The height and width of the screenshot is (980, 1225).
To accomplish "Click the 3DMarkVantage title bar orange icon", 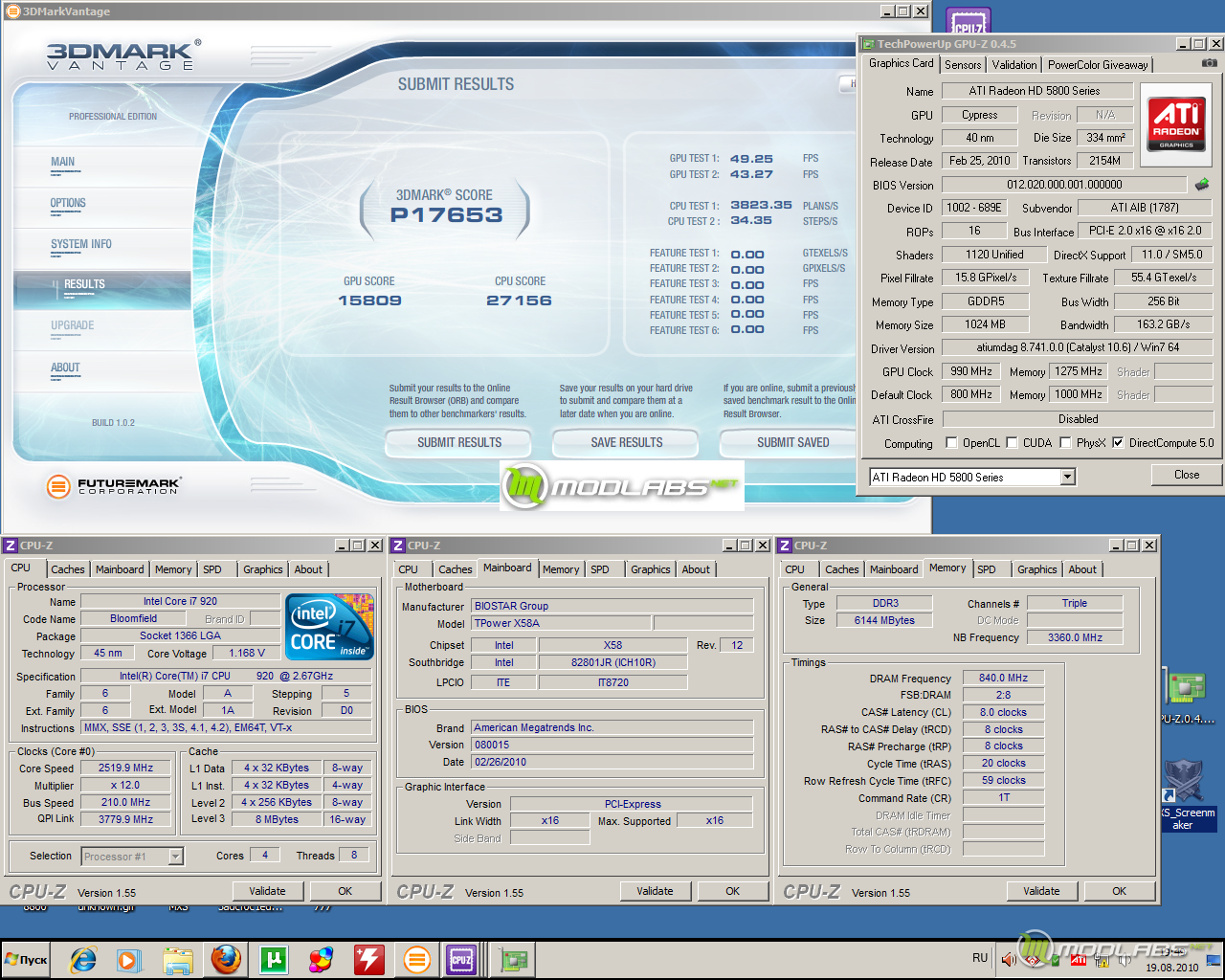I will tap(12, 11).
